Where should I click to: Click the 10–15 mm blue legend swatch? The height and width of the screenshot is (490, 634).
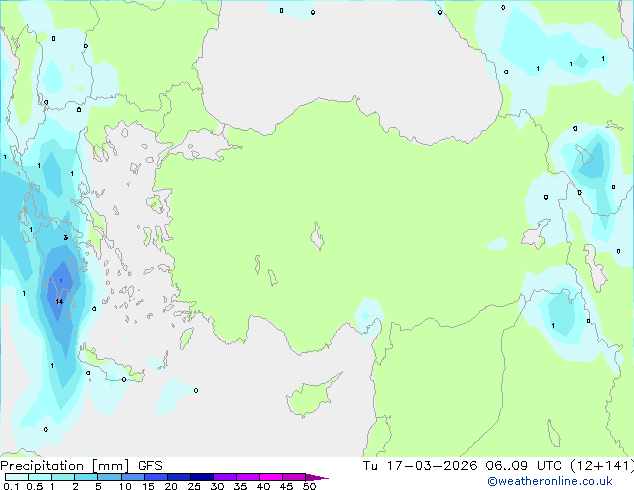point(133,477)
